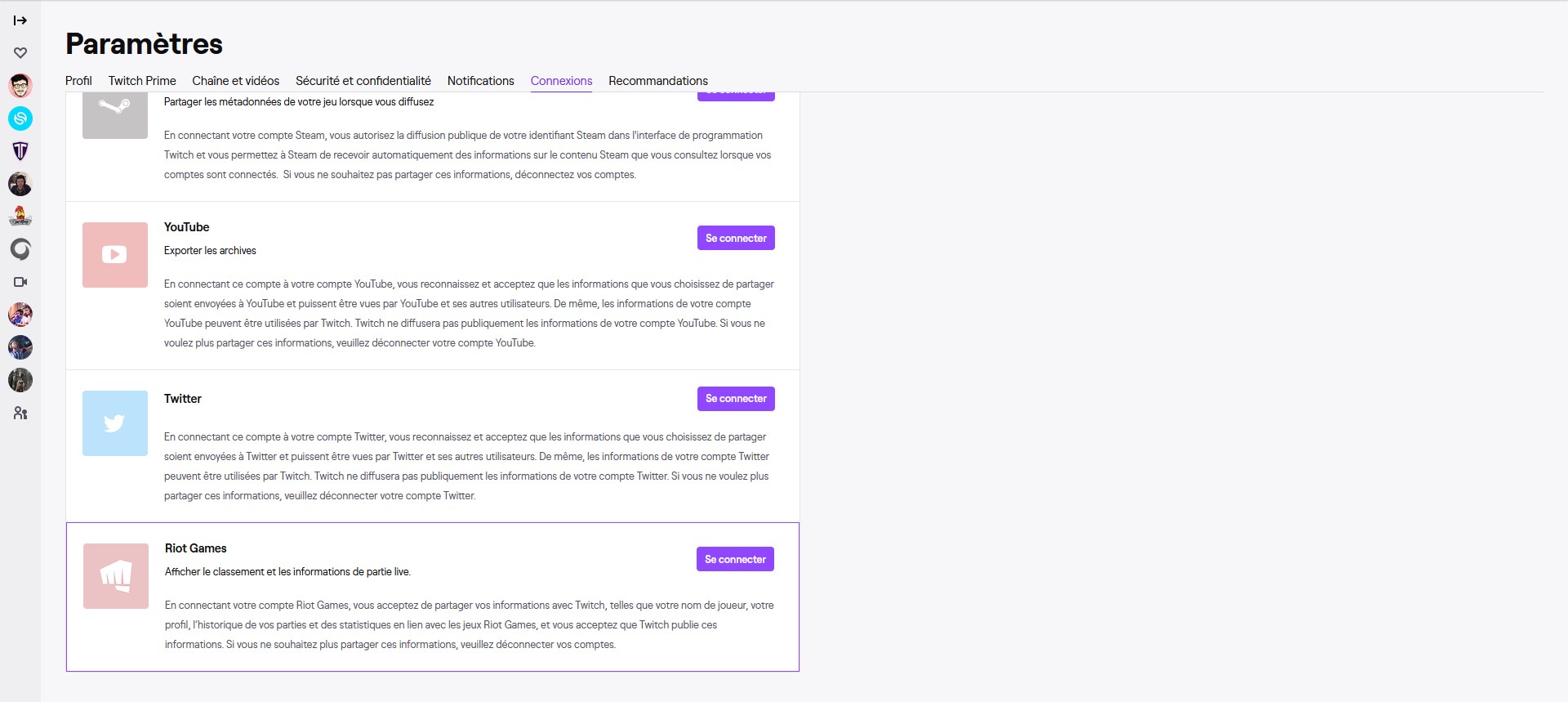Open Sécurité et confidentialité tab
1568x702 pixels.
click(x=363, y=81)
